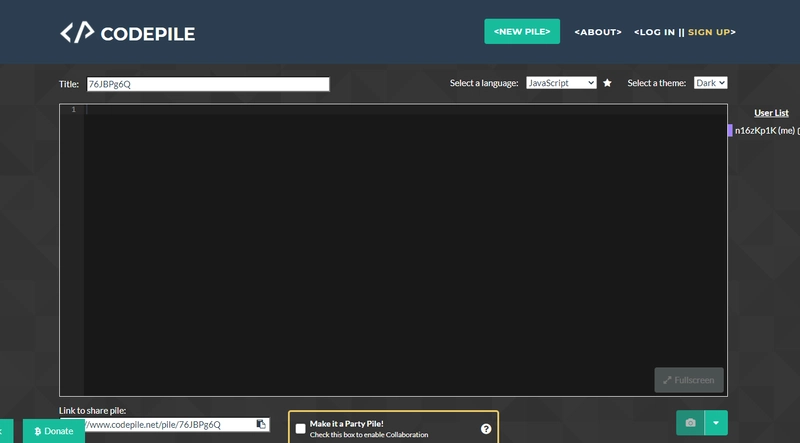Click the CodePile logo
The width and height of the screenshot is (800, 443).
pos(127,33)
